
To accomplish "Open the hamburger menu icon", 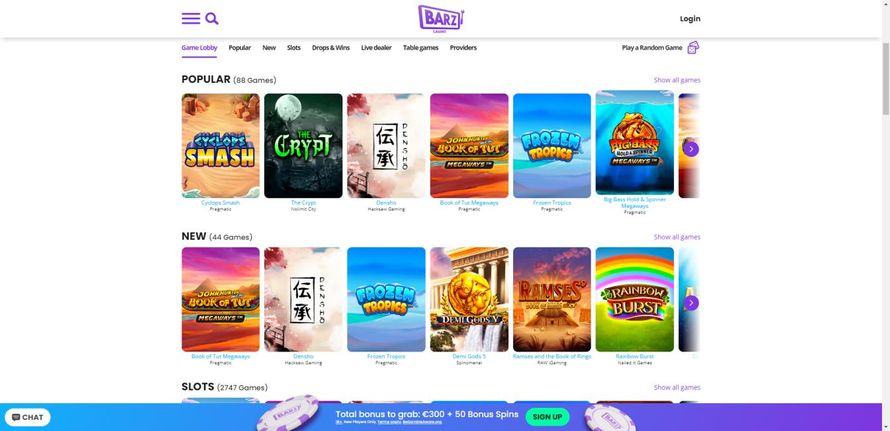I will pos(191,19).
